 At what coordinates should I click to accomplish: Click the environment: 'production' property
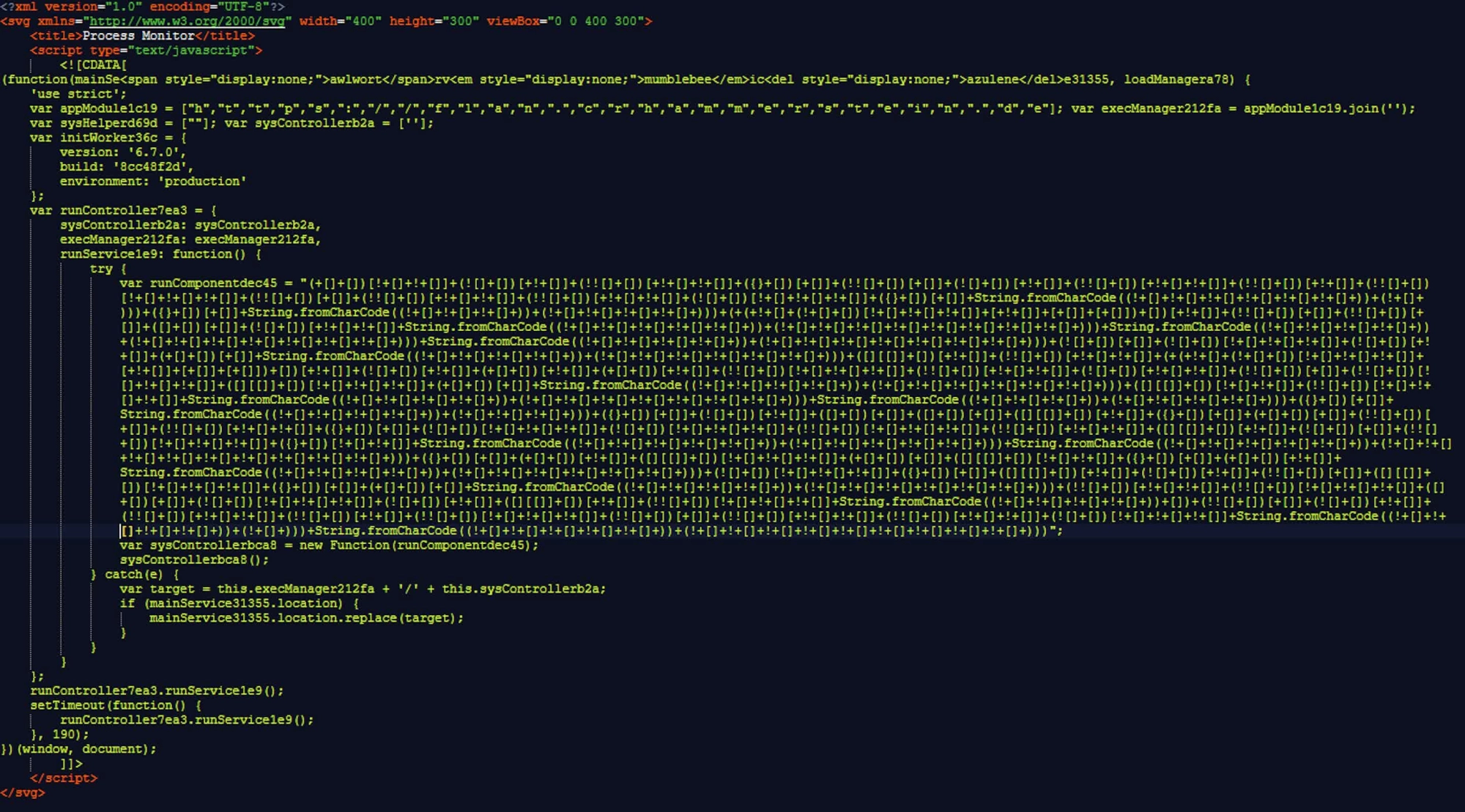click(153, 182)
